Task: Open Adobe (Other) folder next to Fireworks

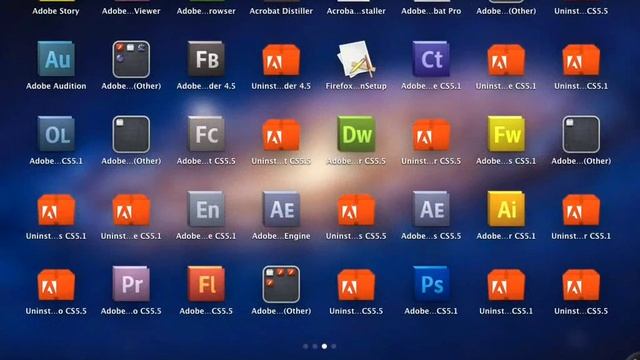Action: click(x=581, y=134)
